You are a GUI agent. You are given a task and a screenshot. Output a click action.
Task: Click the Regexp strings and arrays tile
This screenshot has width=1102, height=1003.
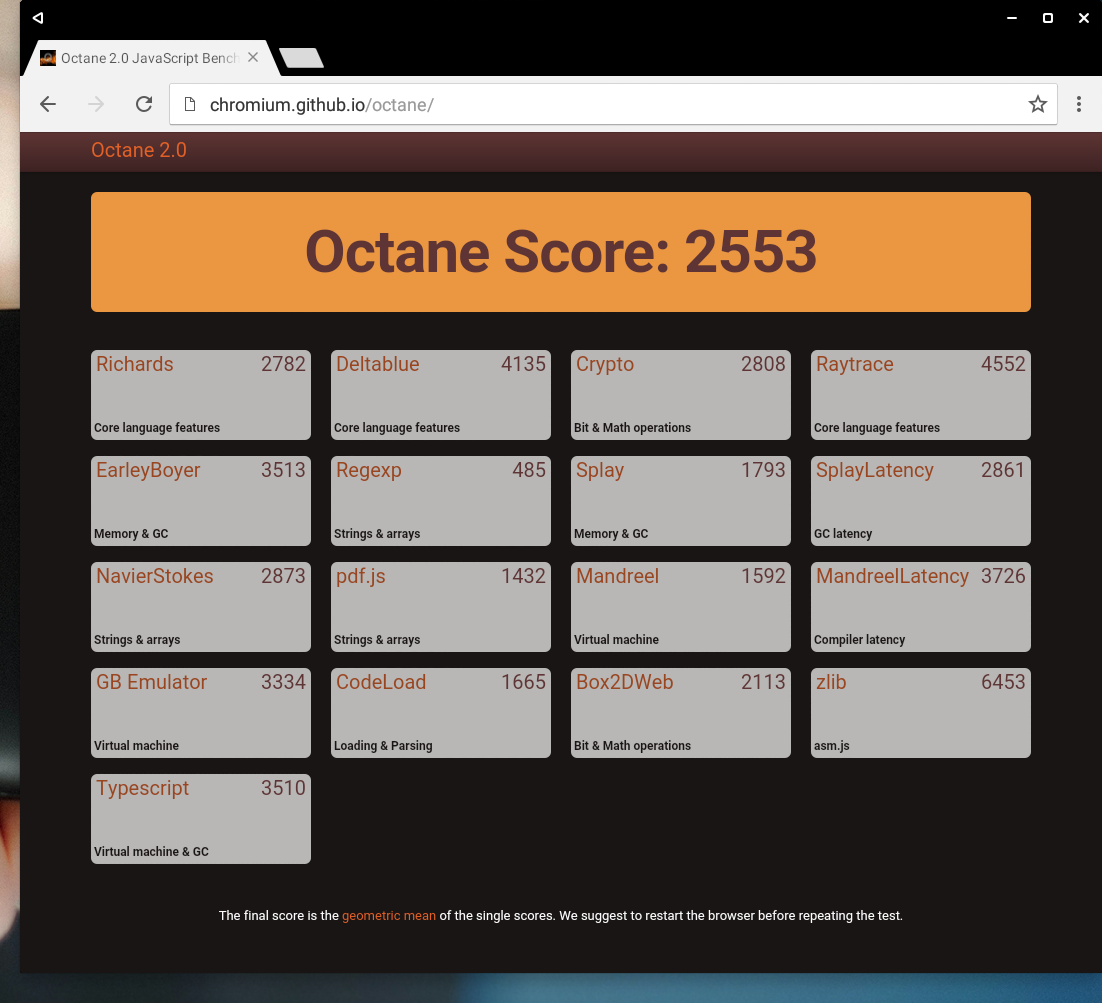pyautogui.click(x=440, y=501)
